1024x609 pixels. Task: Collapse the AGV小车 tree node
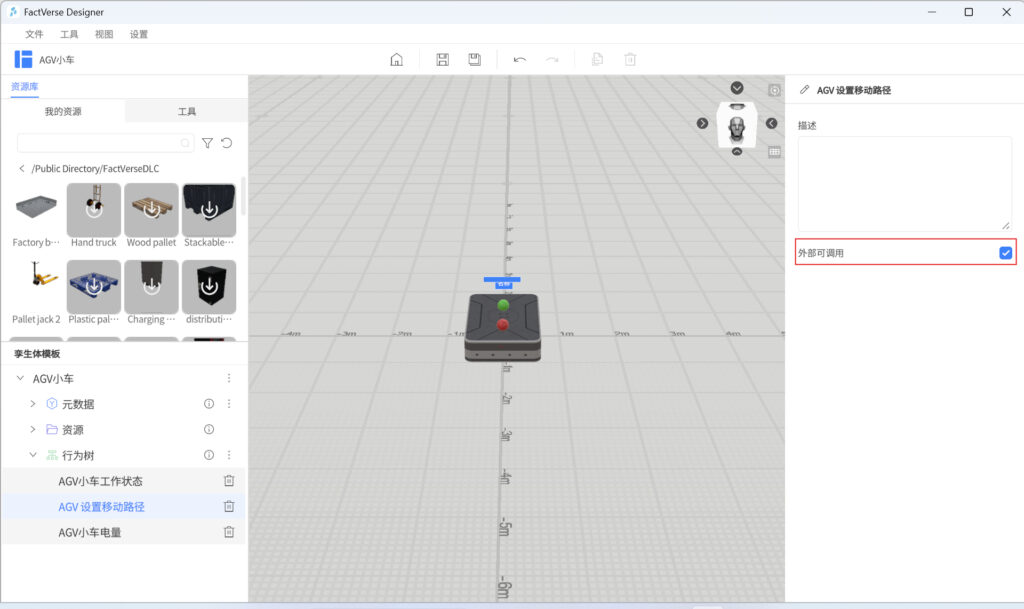click(20, 379)
